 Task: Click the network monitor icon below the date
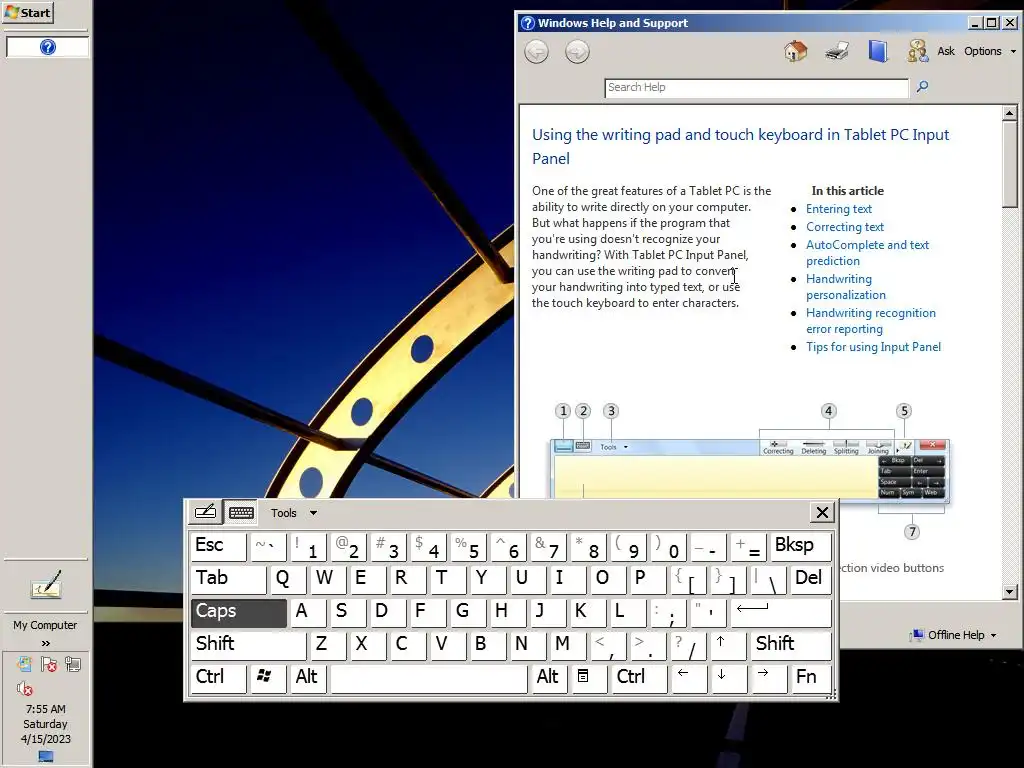46,756
